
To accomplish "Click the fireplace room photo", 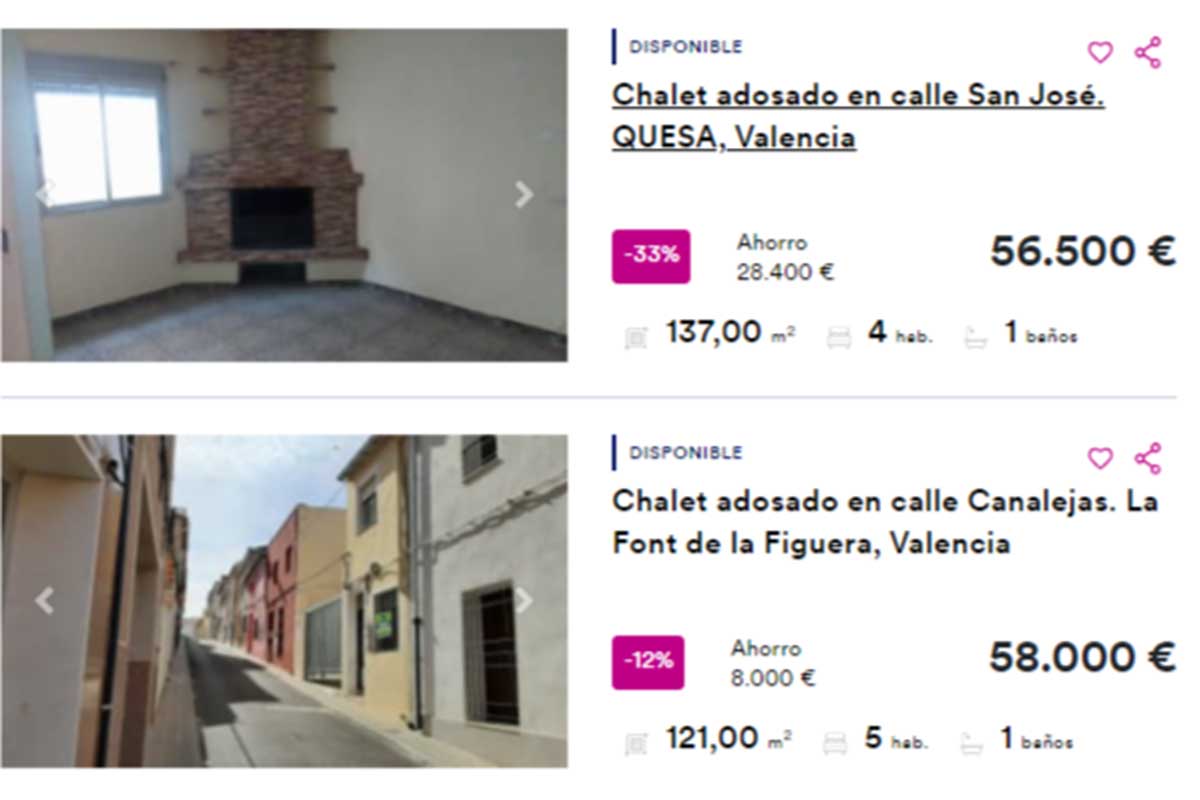I will coord(284,195).
